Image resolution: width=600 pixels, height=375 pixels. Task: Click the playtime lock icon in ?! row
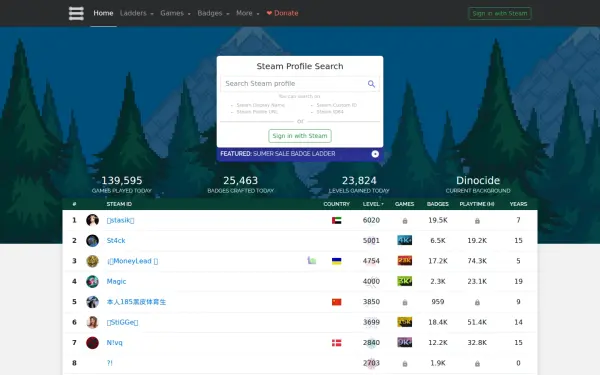[x=477, y=364]
